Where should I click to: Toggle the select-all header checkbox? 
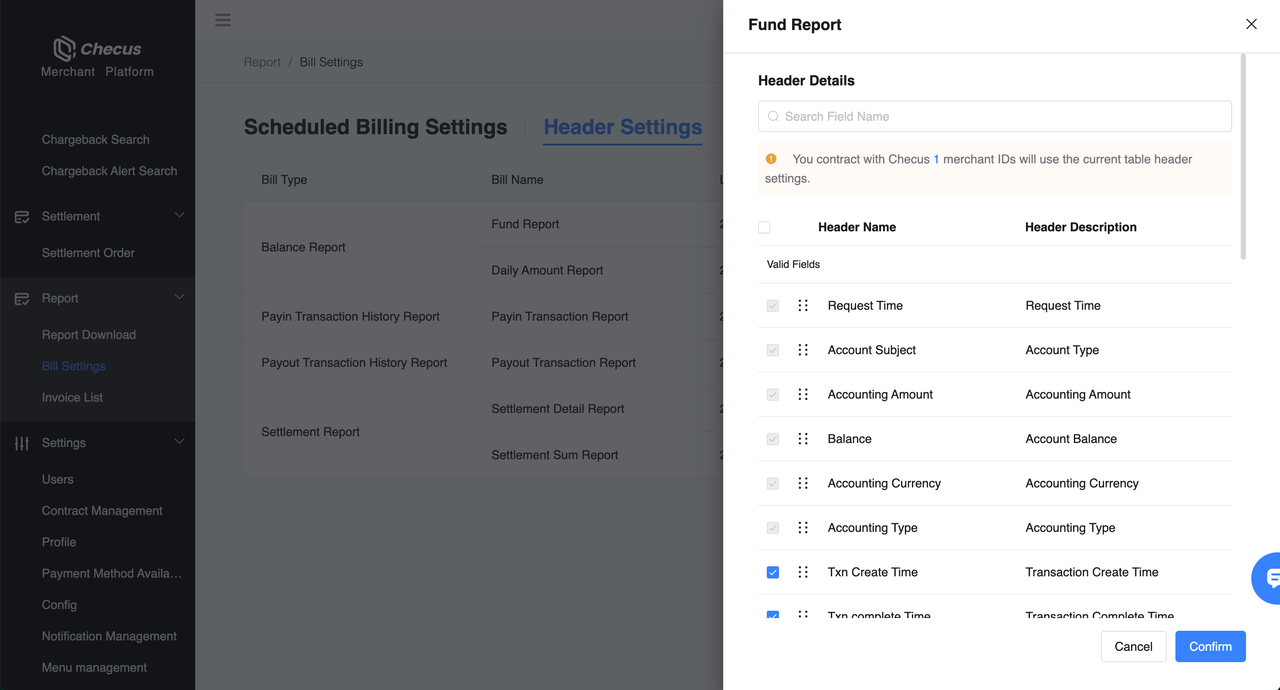[764, 227]
